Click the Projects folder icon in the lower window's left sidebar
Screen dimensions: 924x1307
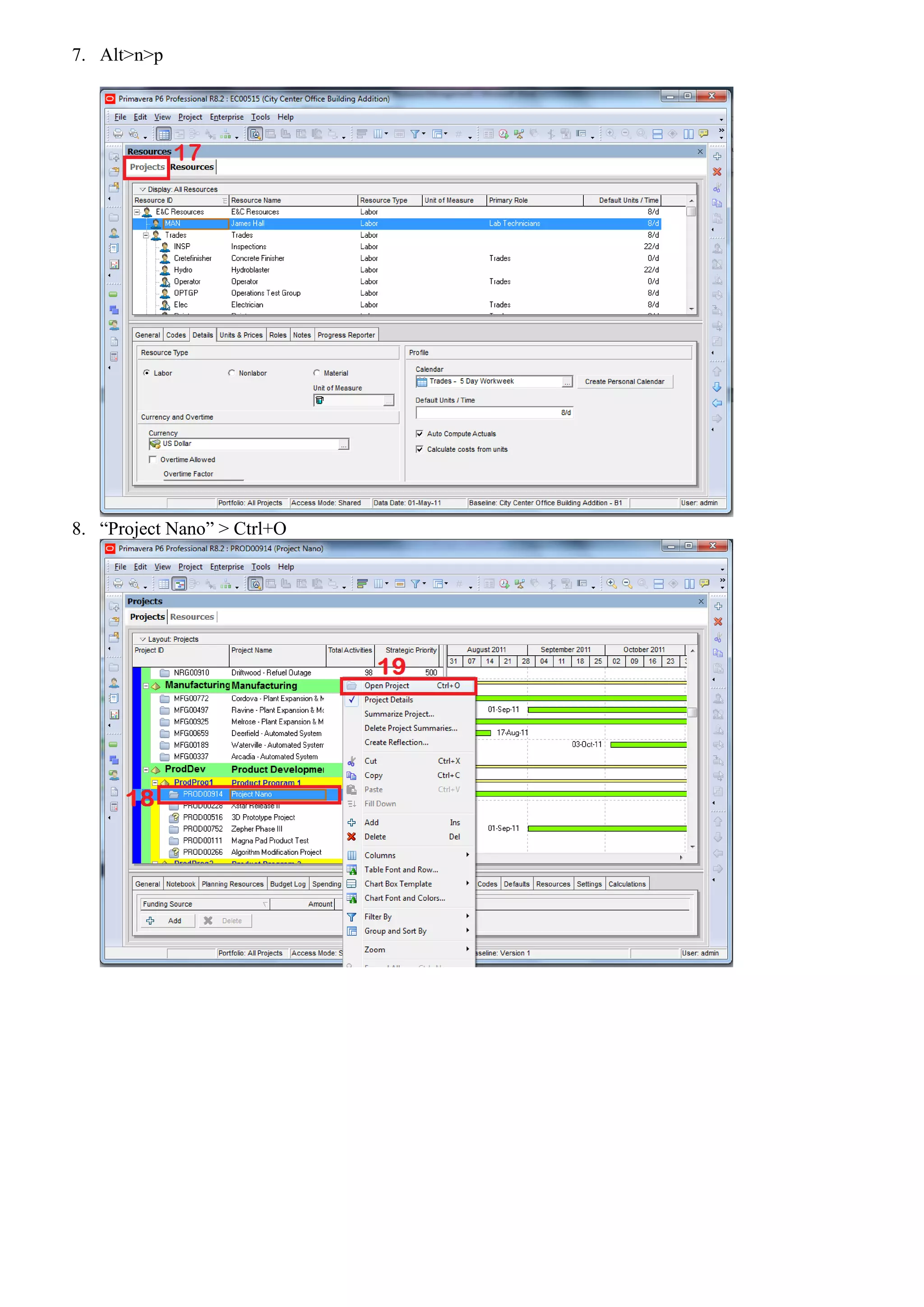coord(114,667)
